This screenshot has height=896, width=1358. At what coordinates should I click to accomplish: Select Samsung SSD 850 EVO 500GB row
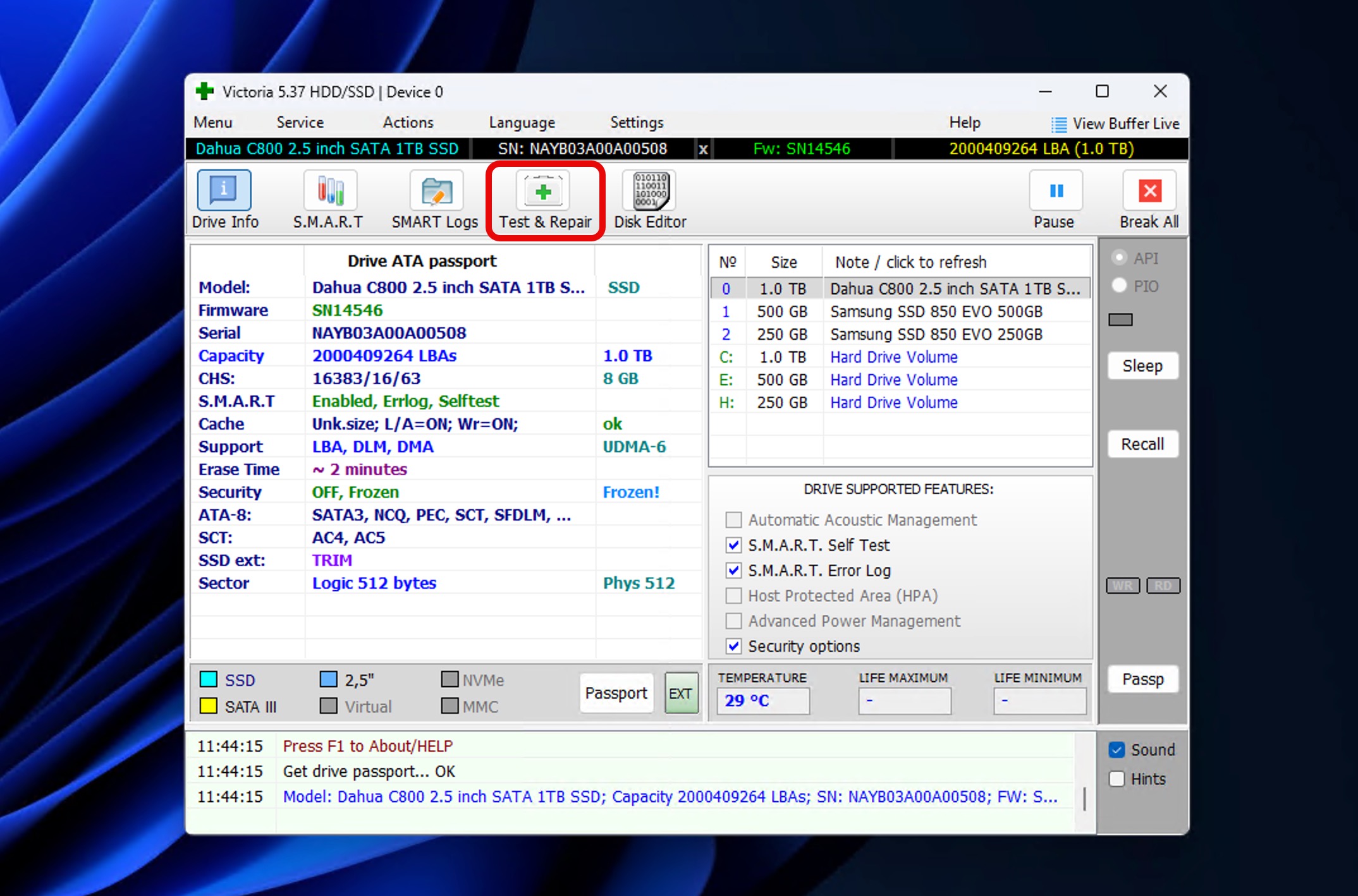[x=900, y=312]
